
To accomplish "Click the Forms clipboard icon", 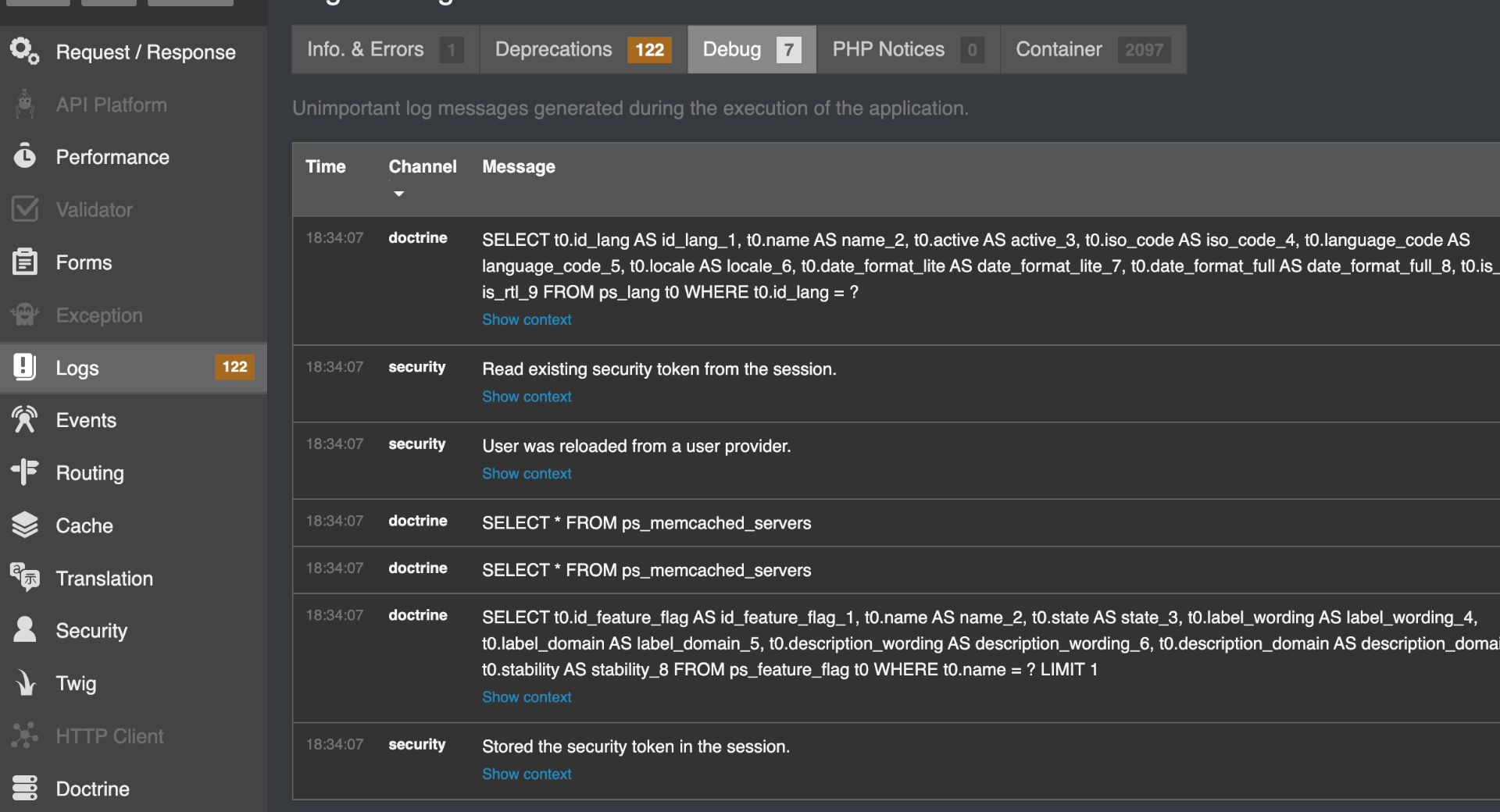I will (x=24, y=262).
